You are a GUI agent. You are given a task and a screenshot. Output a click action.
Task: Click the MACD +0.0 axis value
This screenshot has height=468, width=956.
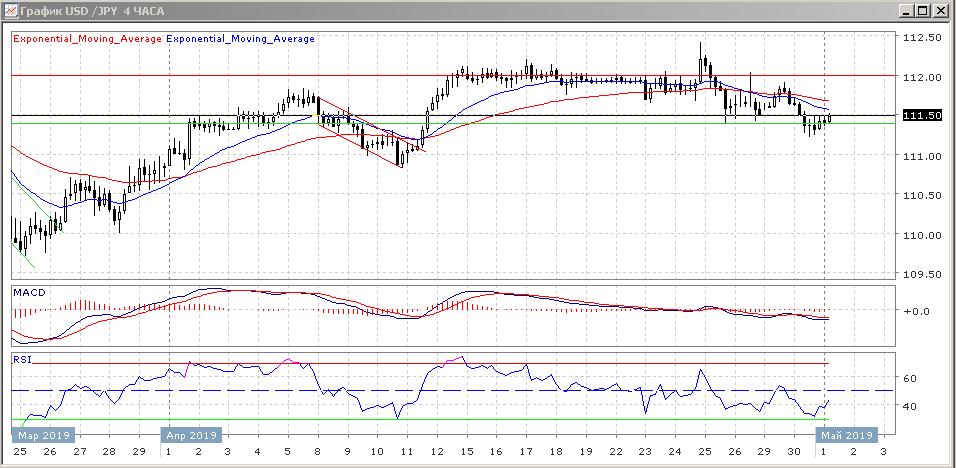coord(916,311)
